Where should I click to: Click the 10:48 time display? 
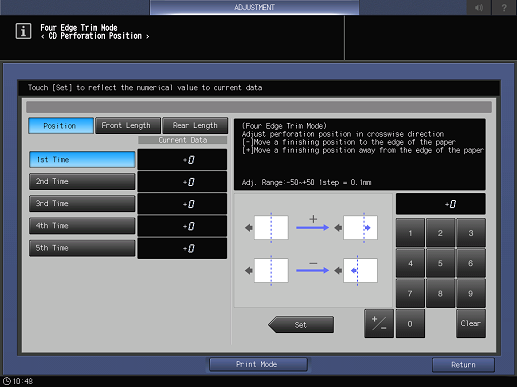23,381
